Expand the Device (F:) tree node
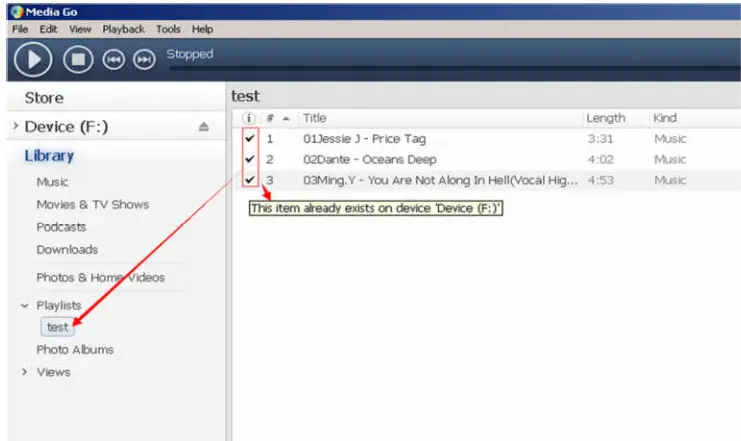 (x=16, y=126)
